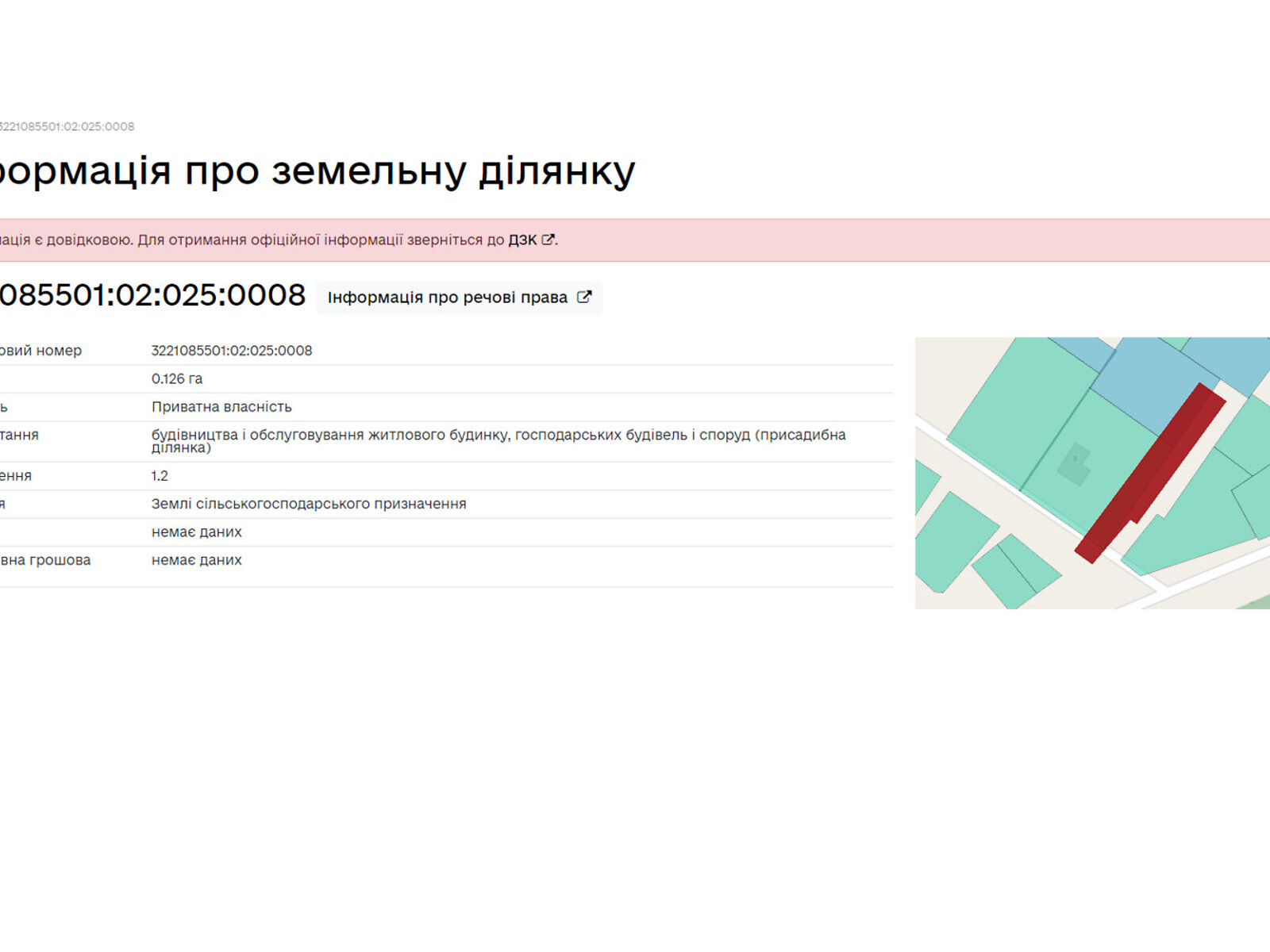Click the external-link icon in the речові права button

pos(584,297)
